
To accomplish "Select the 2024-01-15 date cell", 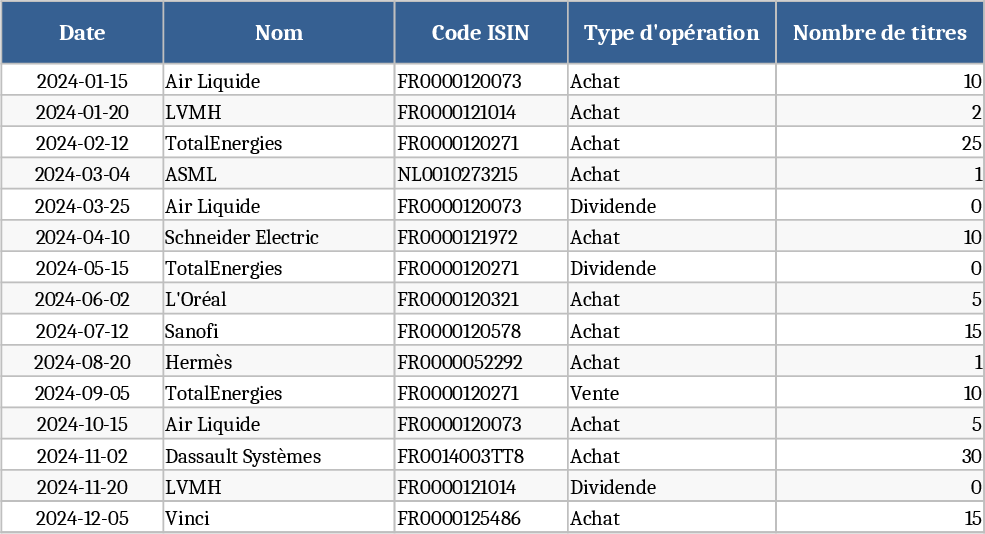I will click(x=82, y=81).
